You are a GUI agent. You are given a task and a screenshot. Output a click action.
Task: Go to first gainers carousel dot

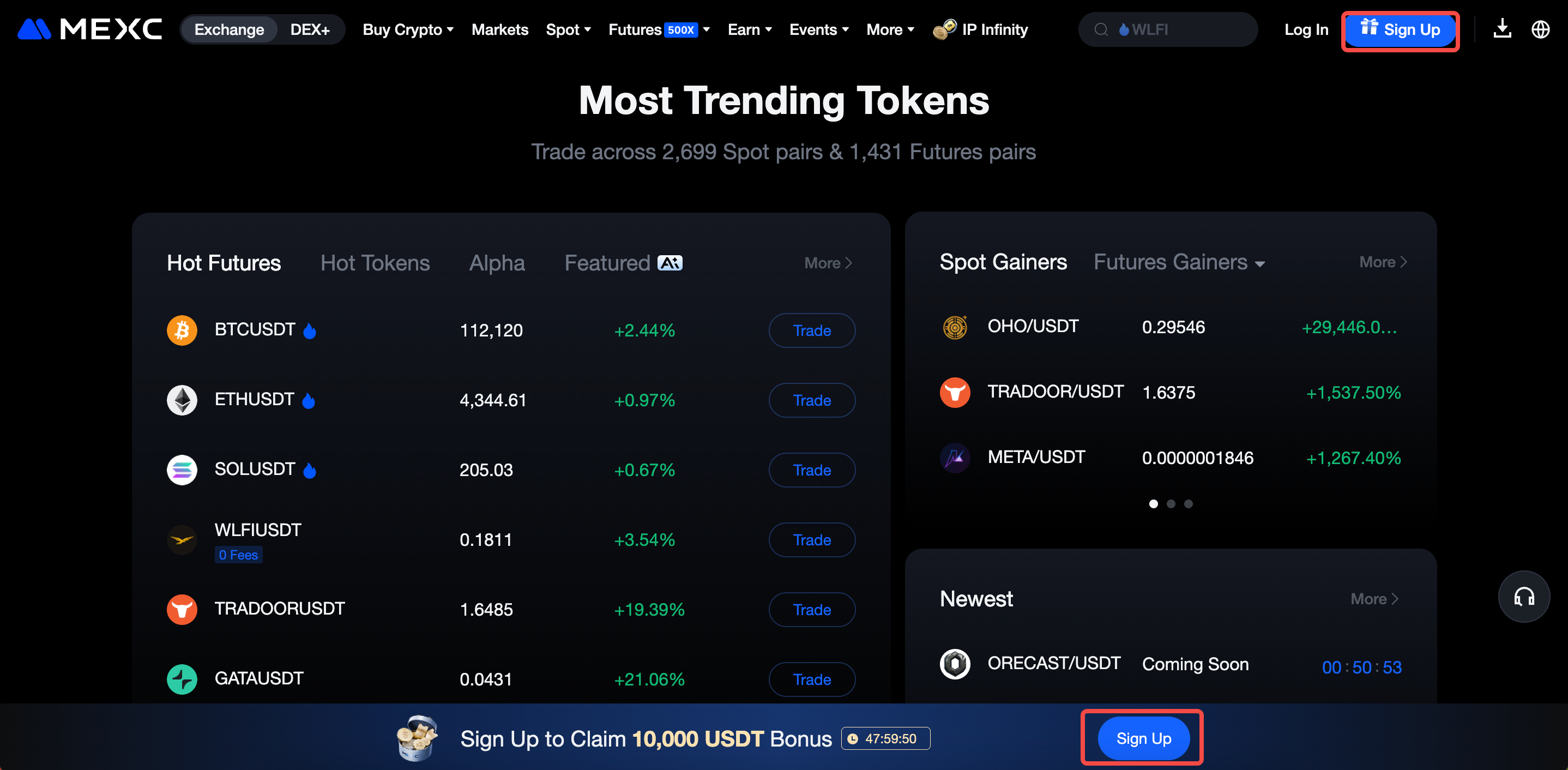(1153, 504)
